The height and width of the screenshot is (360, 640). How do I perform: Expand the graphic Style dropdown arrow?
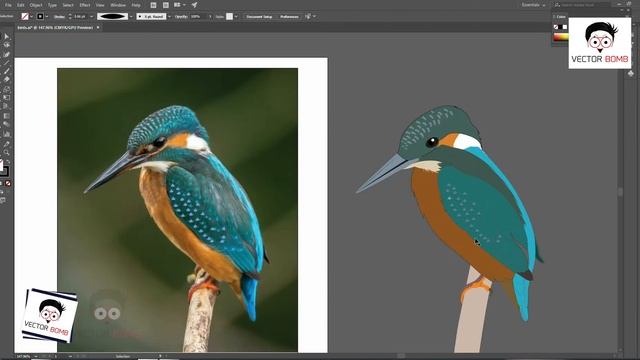click(x=236, y=17)
